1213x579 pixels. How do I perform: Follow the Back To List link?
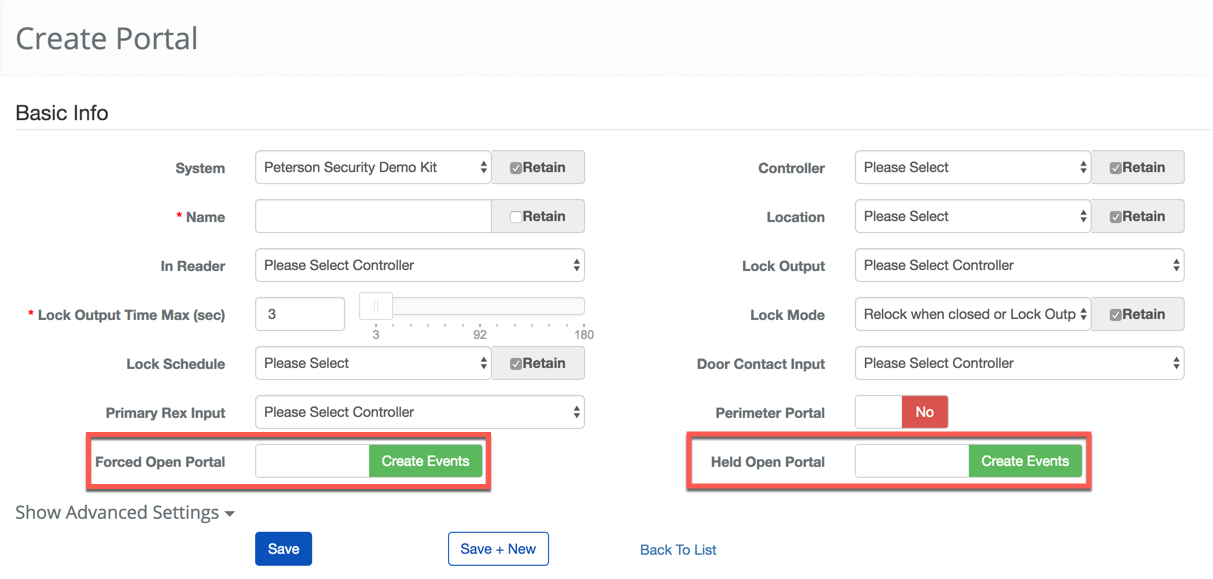point(678,550)
